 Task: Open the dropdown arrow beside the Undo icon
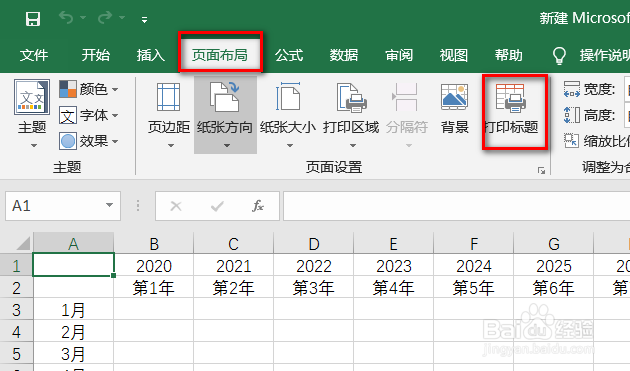click(x=83, y=18)
